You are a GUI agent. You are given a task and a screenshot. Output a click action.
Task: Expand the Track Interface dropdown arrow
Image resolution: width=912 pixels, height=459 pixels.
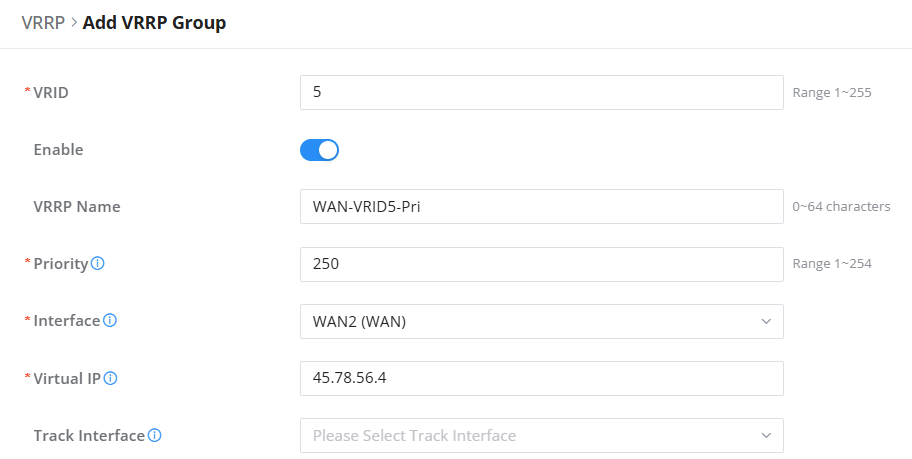[766, 436]
